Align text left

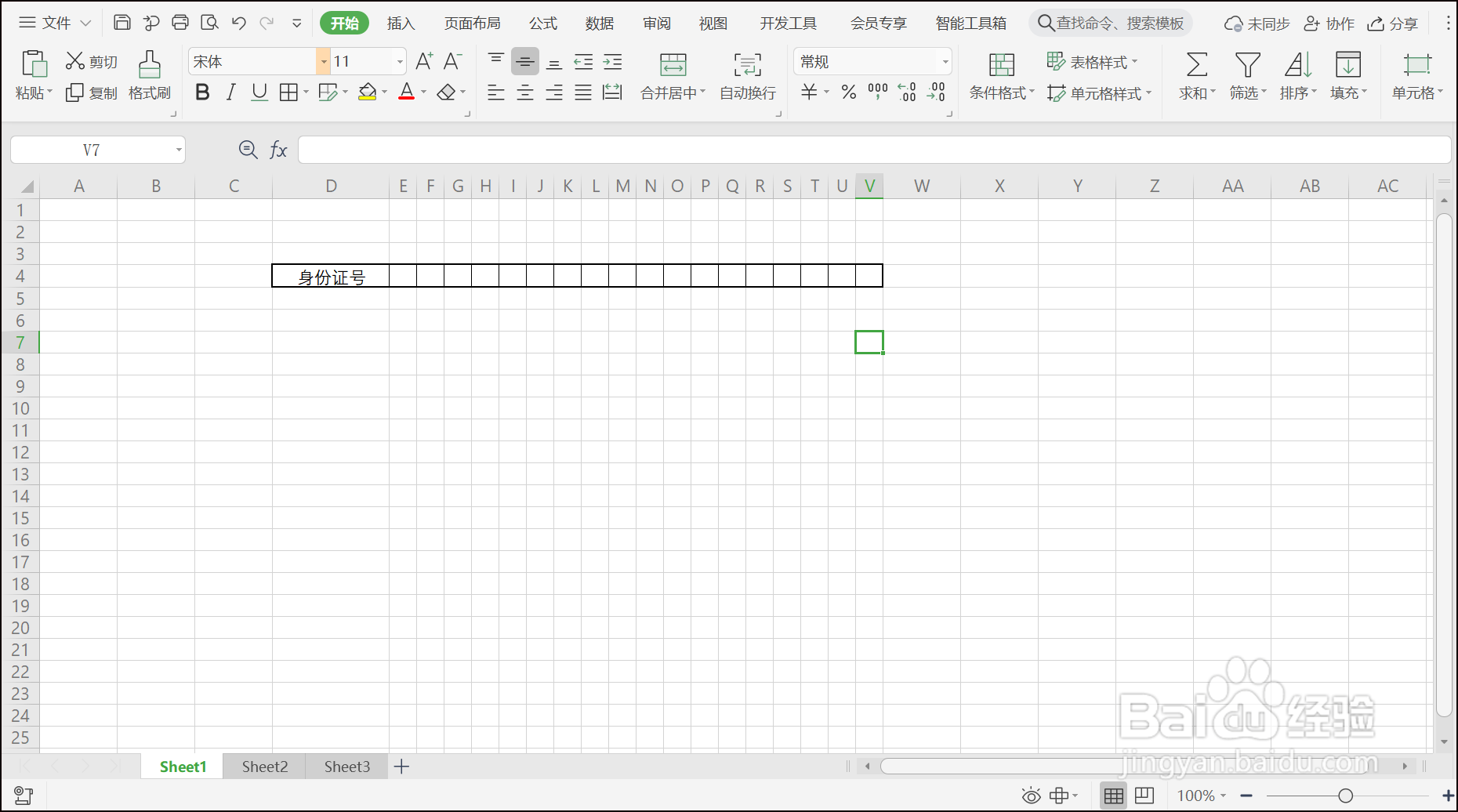496,92
